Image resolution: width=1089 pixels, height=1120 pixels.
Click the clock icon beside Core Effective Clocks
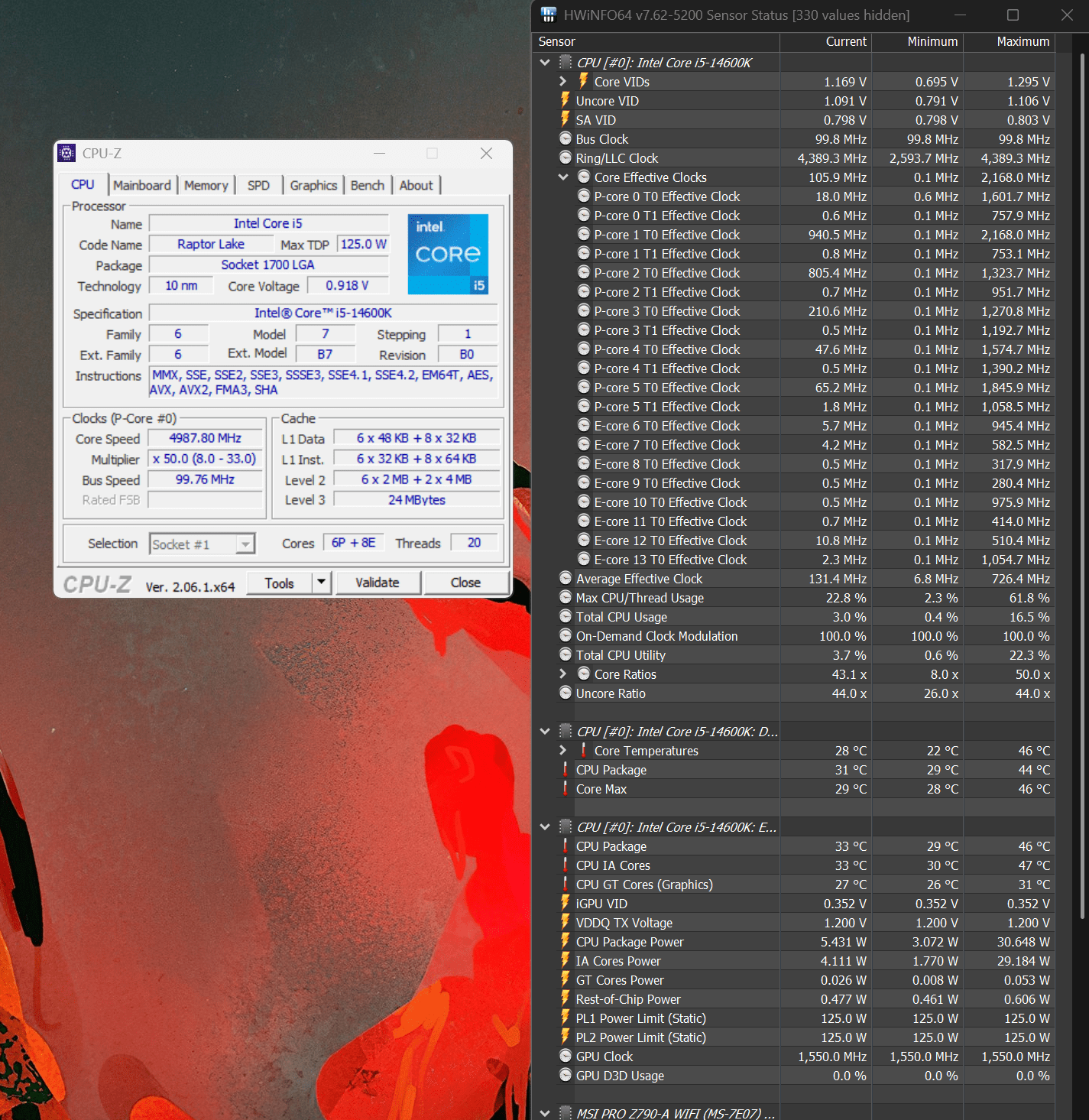click(x=584, y=177)
